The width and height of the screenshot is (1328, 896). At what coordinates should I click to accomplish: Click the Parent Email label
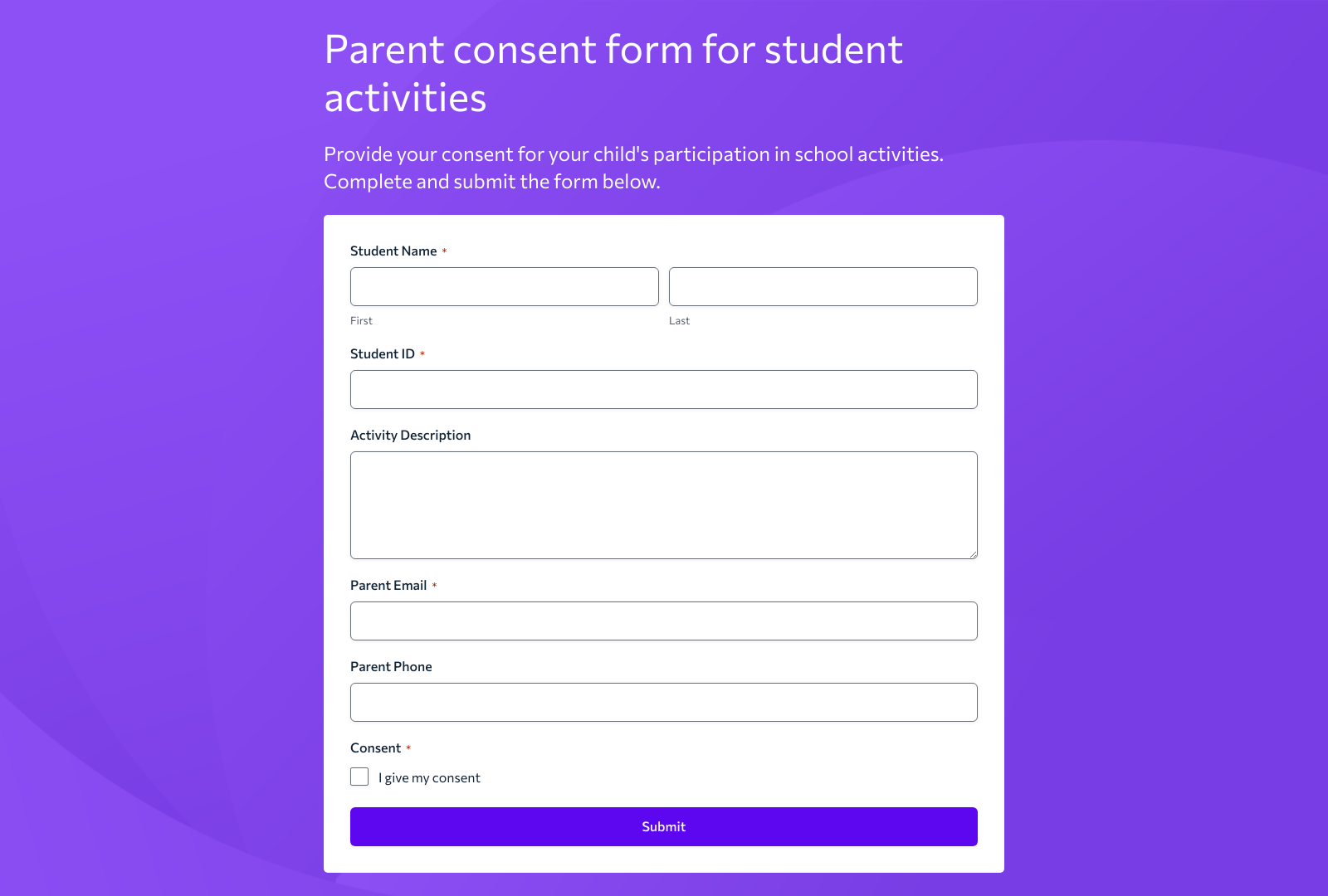point(388,585)
